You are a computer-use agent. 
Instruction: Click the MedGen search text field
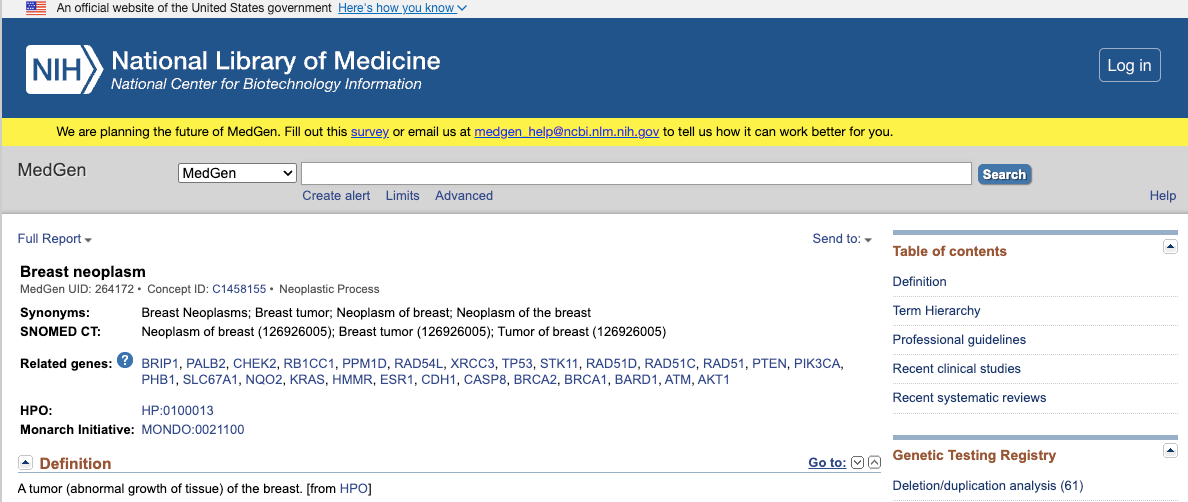tap(636, 174)
